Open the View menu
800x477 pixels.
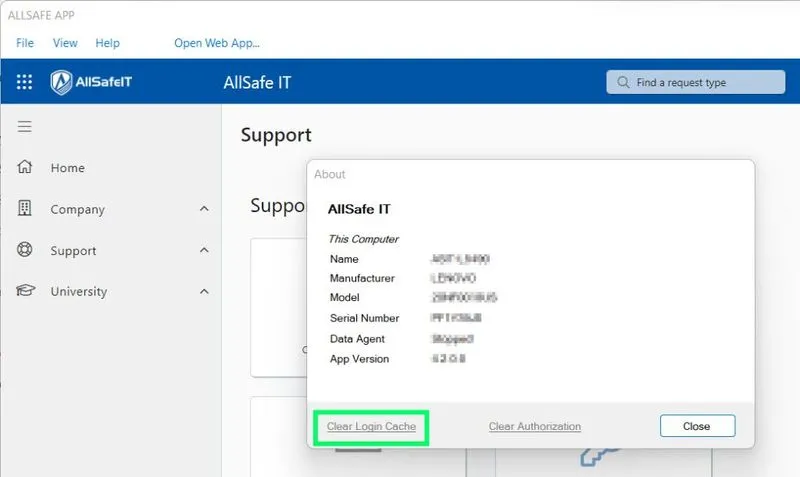click(x=65, y=43)
